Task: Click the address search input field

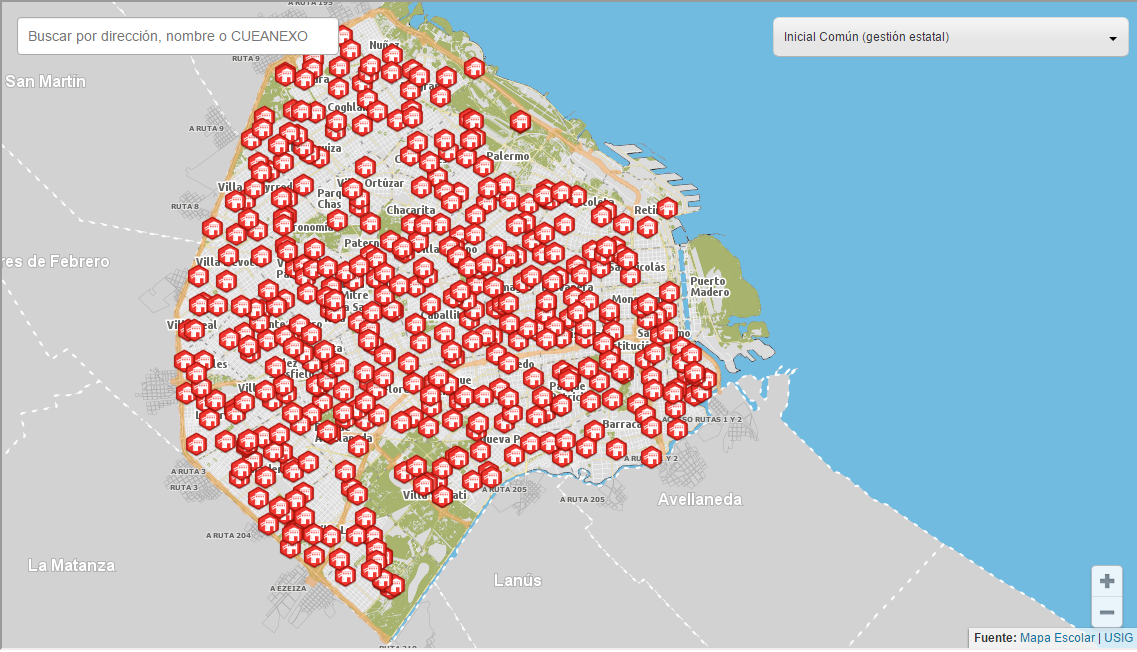Action: tap(176, 35)
